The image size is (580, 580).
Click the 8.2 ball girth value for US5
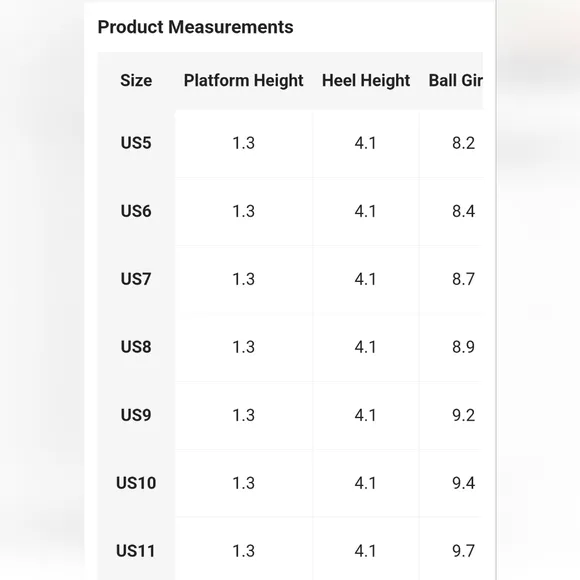click(x=463, y=143)
